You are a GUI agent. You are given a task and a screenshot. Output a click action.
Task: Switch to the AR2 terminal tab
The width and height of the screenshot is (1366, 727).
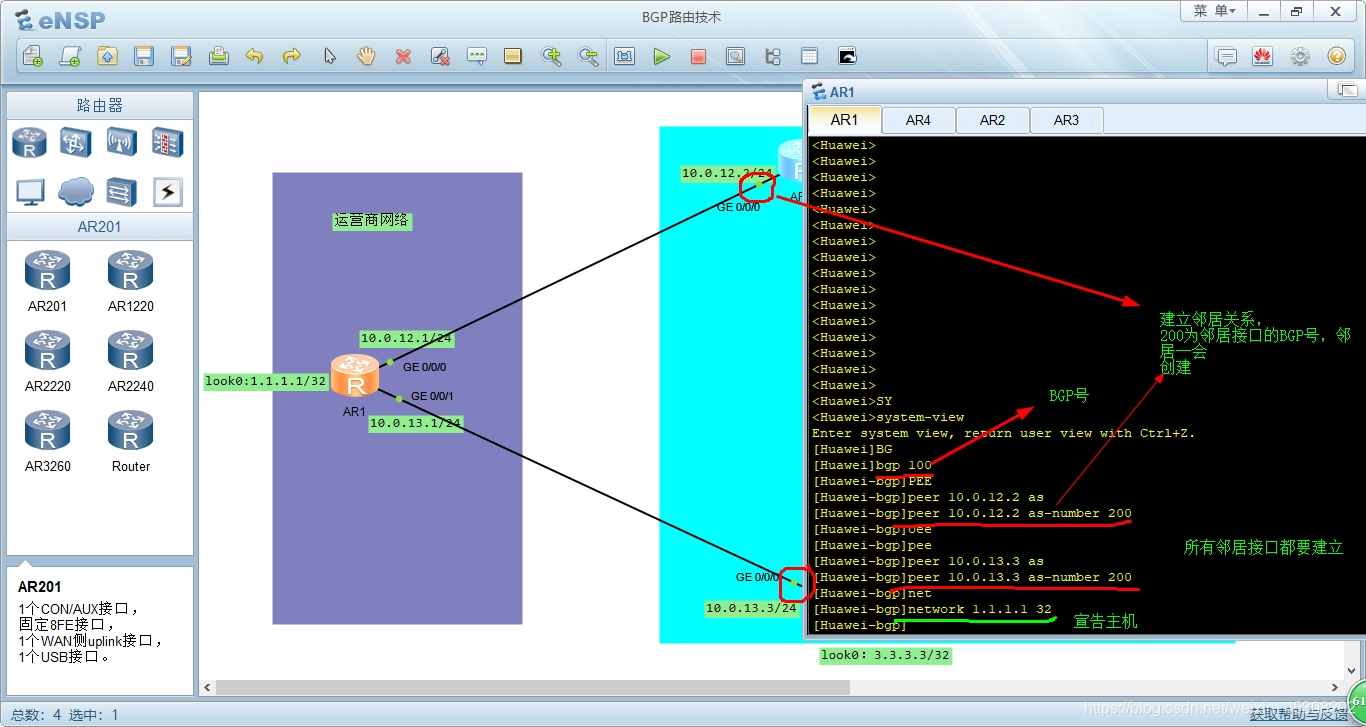(x=992, y=120)
